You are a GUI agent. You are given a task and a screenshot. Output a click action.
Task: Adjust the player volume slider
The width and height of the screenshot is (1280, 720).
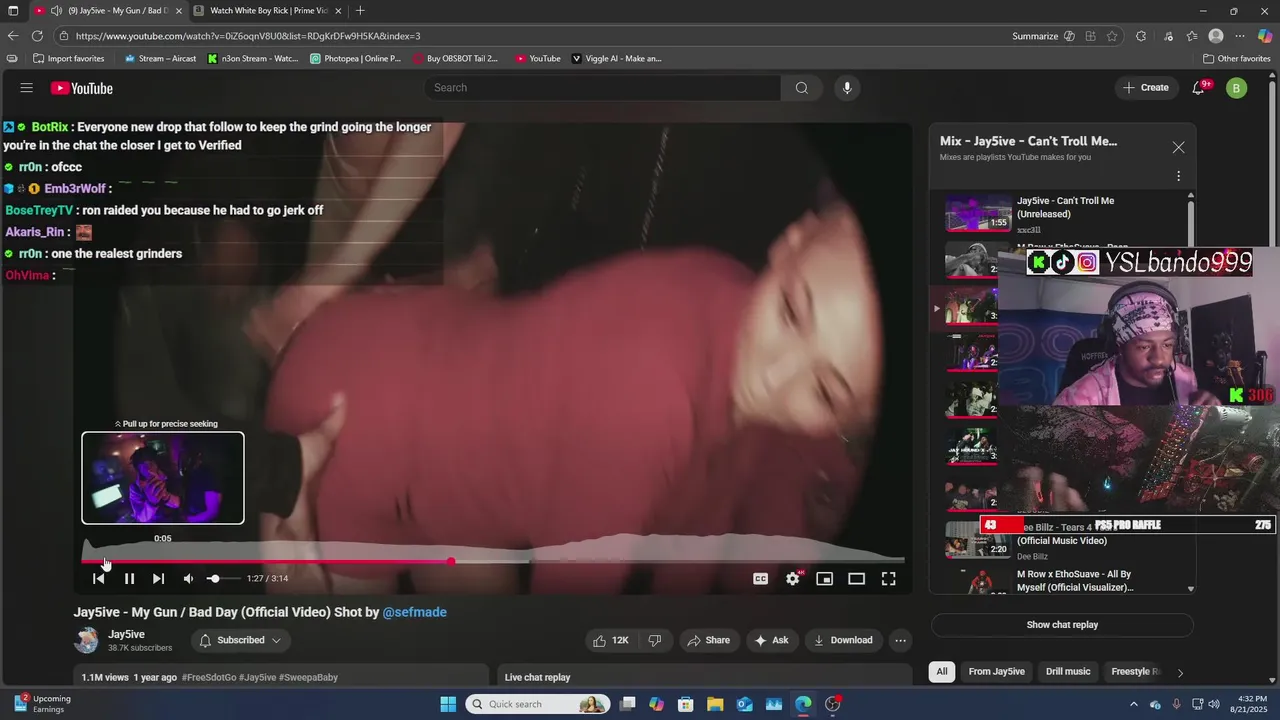[222, 578]
